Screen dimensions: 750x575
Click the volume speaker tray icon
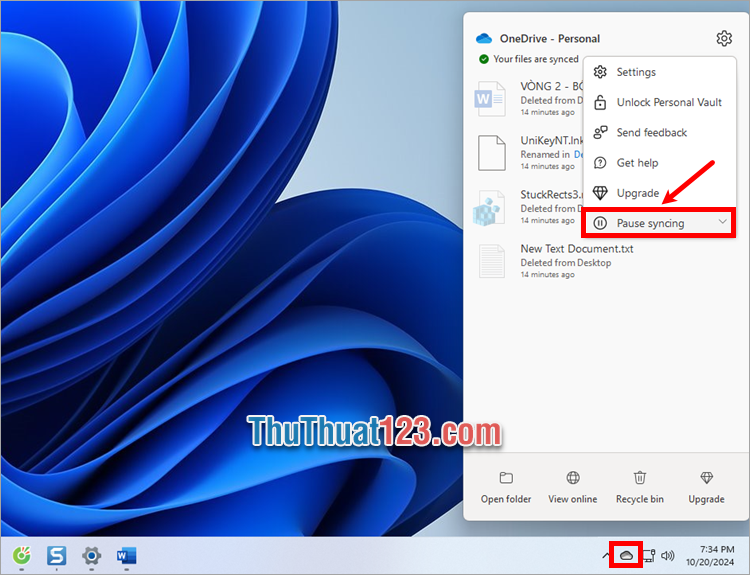[x=667, y=555]
